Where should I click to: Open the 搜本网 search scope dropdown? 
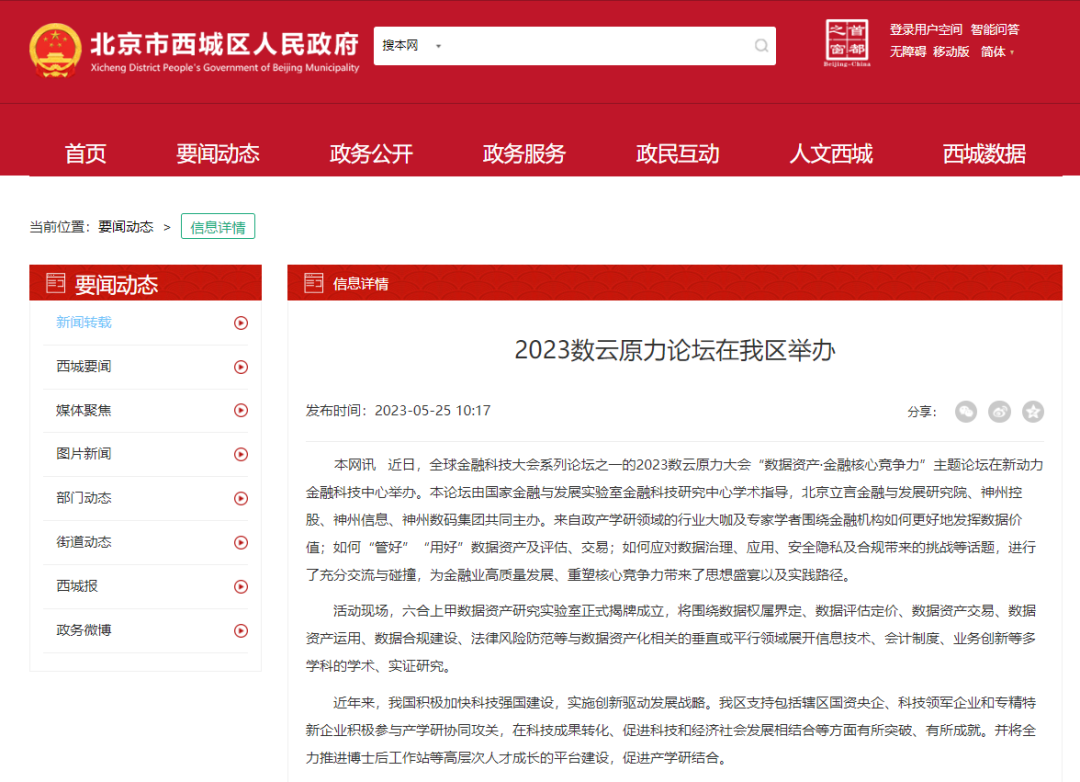pos(411,46)
